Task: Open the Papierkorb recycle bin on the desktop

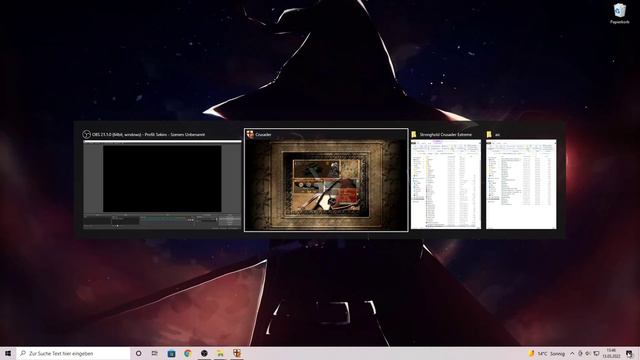Action: pyautogui.click(x=620, y=13)
